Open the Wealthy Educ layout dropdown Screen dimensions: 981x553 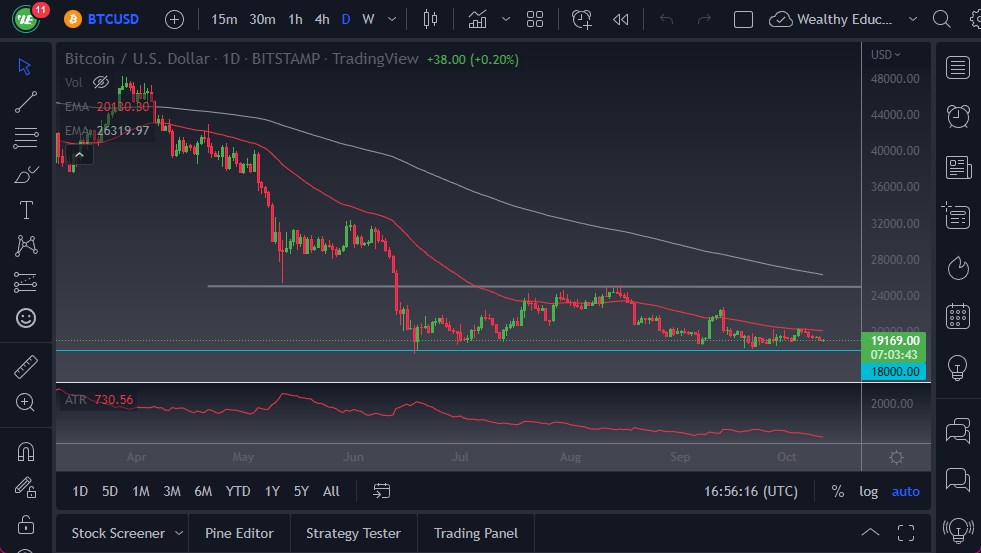pos(911,19)
